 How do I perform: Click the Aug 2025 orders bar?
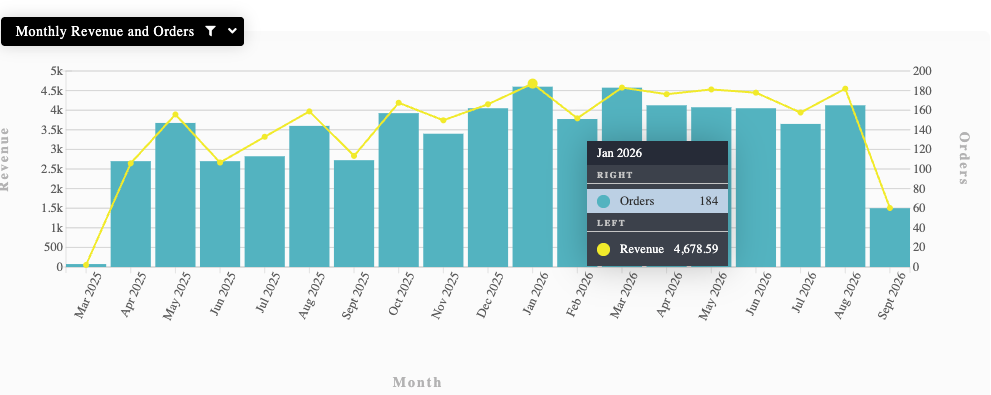(x=310, y=196)
